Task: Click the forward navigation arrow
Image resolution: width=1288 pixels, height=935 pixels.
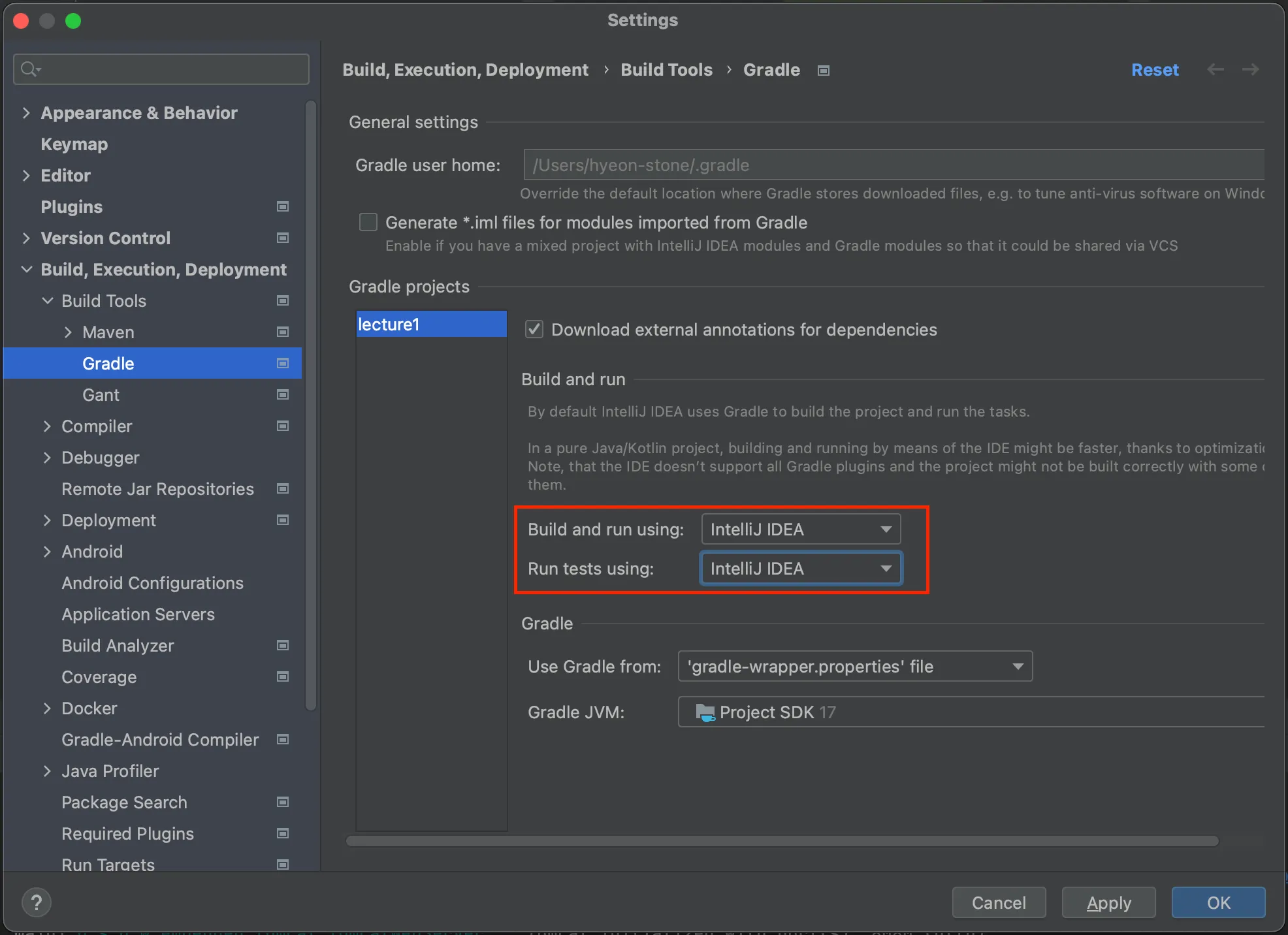Action: pyautogui.click(x=1250, y=70)
